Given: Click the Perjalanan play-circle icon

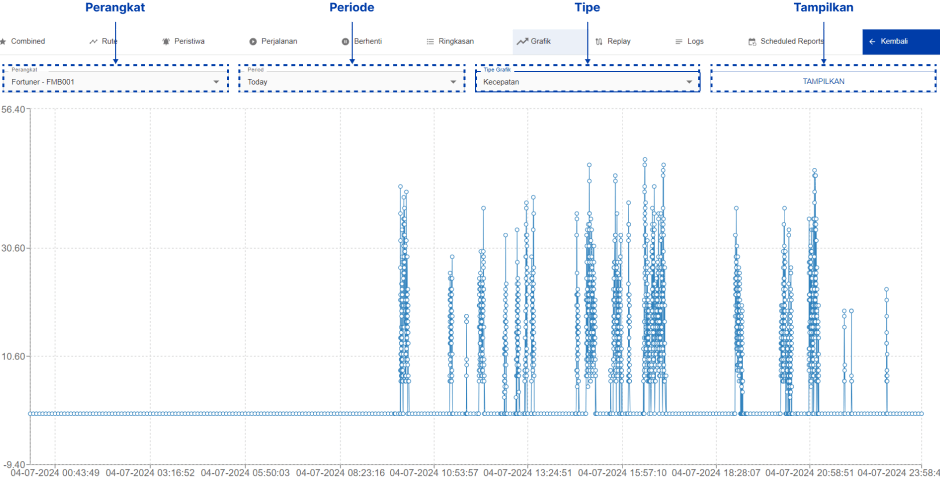Looking at the screenshot, I should click(253, 42).
